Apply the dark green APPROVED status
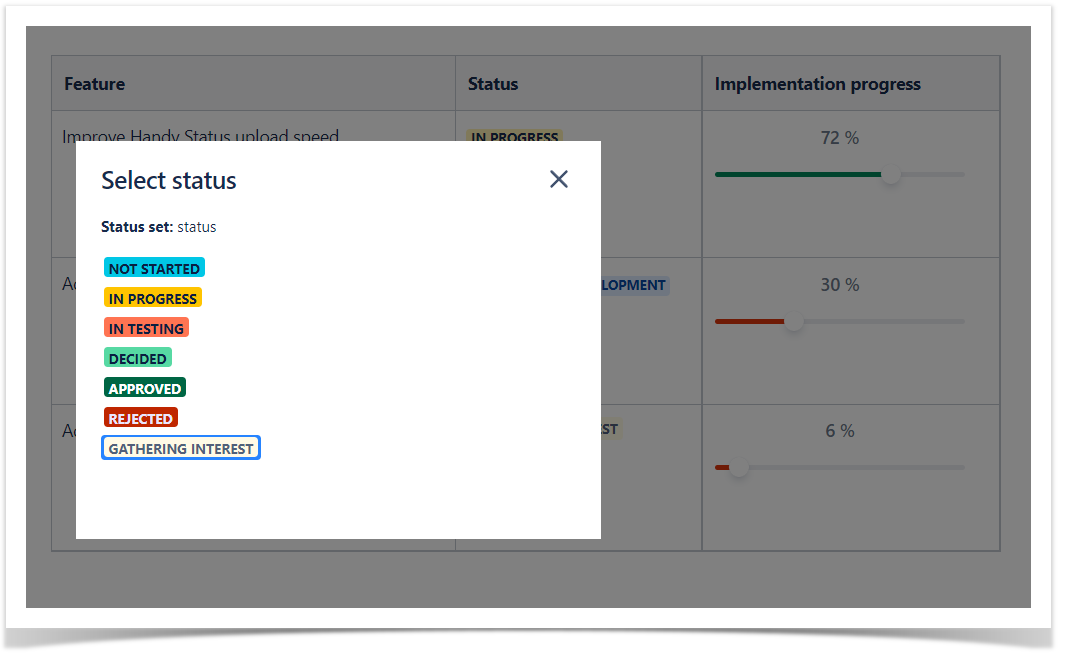1065x657 pixels. pos(145,388)
